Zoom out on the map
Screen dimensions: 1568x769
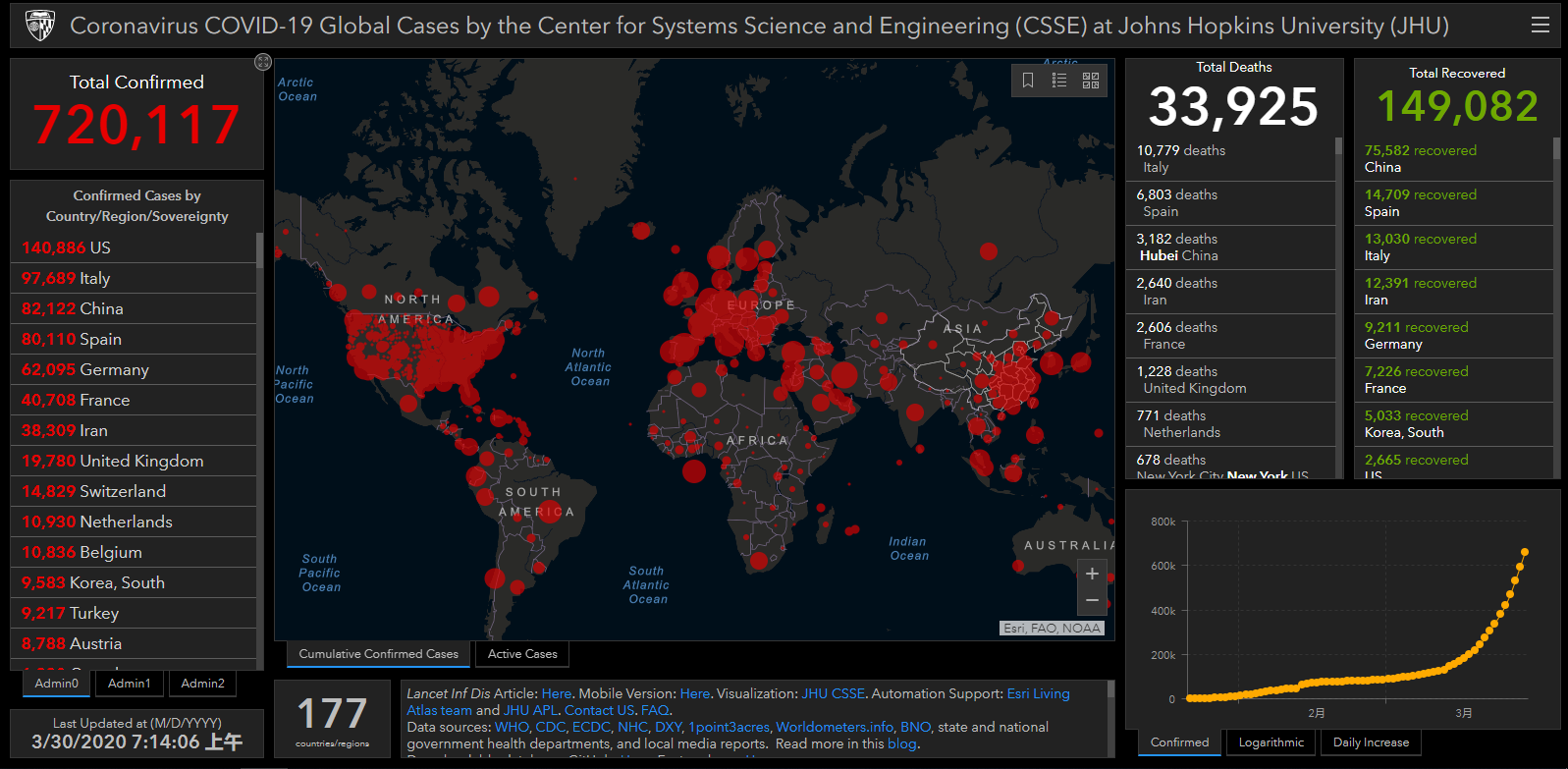pos(1092,600)
